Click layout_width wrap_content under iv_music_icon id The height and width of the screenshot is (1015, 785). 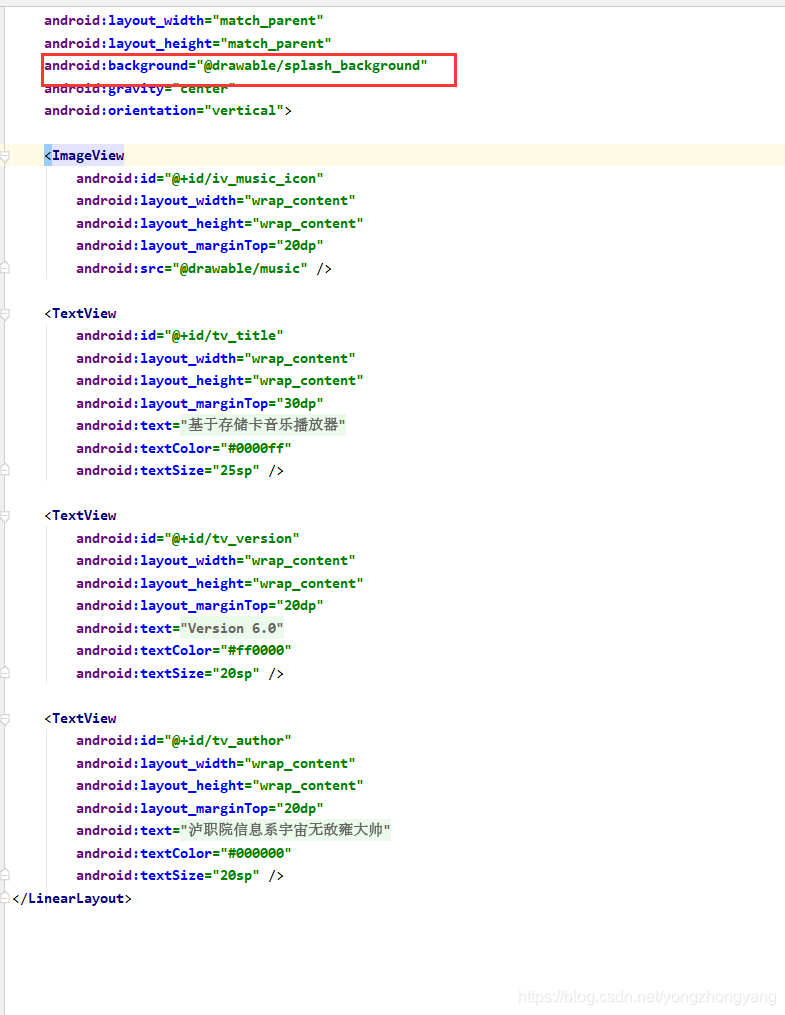click(216, 201)
